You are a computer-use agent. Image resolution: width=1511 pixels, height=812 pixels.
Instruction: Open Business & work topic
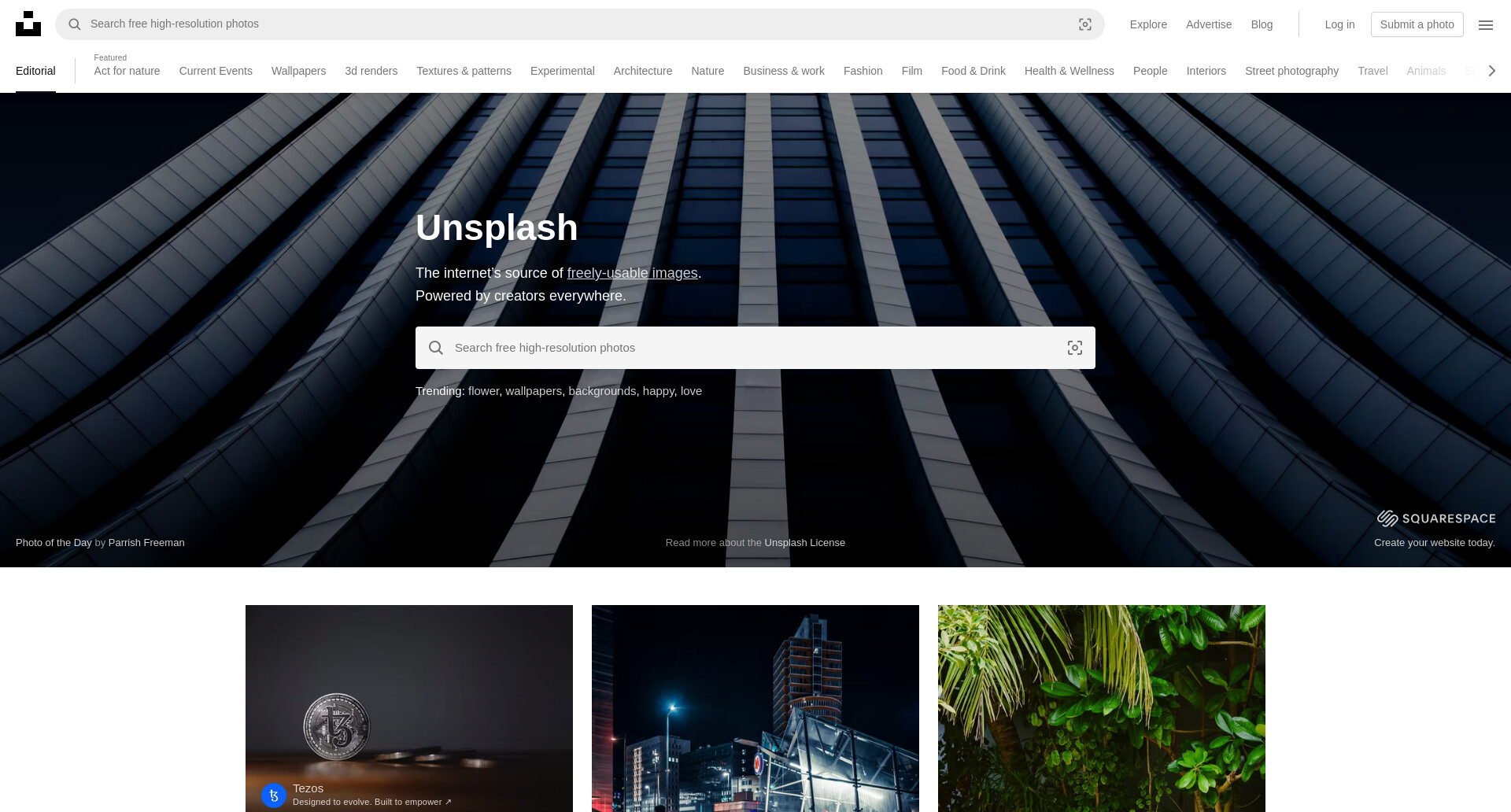coord(784,71)
